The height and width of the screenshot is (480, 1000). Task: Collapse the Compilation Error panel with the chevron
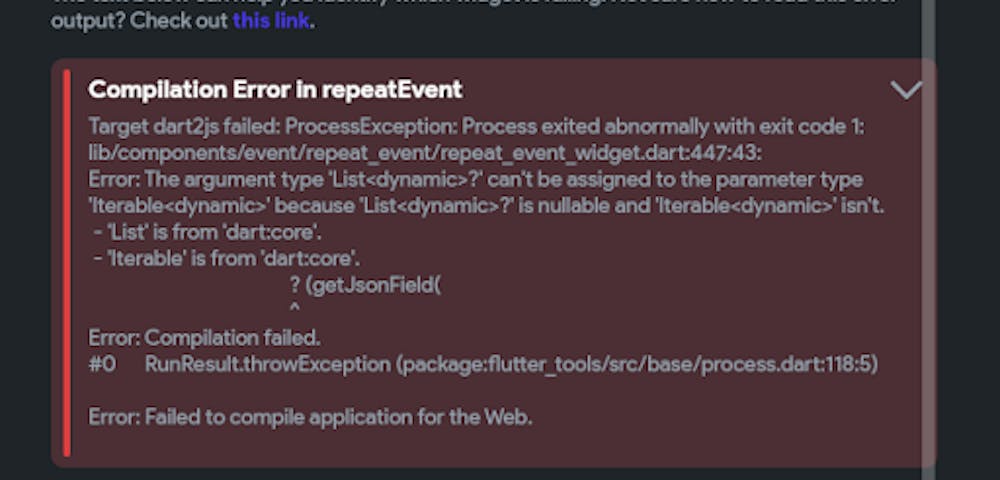pyautogui.click(x=906, y=91)
